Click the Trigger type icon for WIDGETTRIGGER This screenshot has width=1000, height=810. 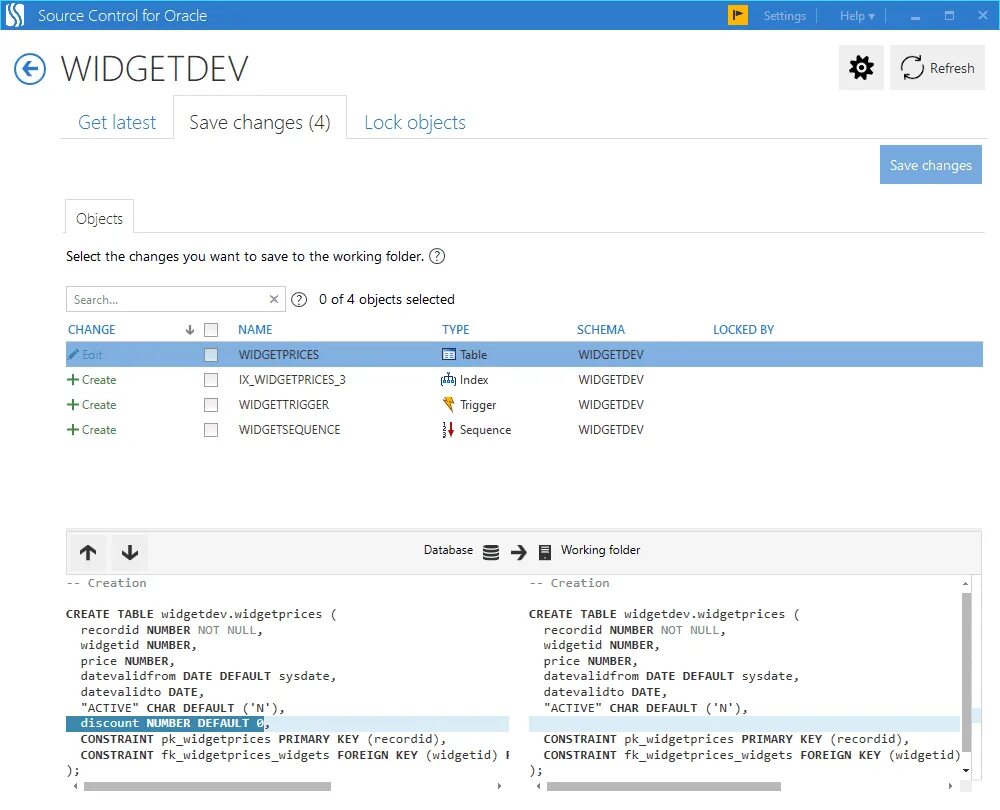448,404
